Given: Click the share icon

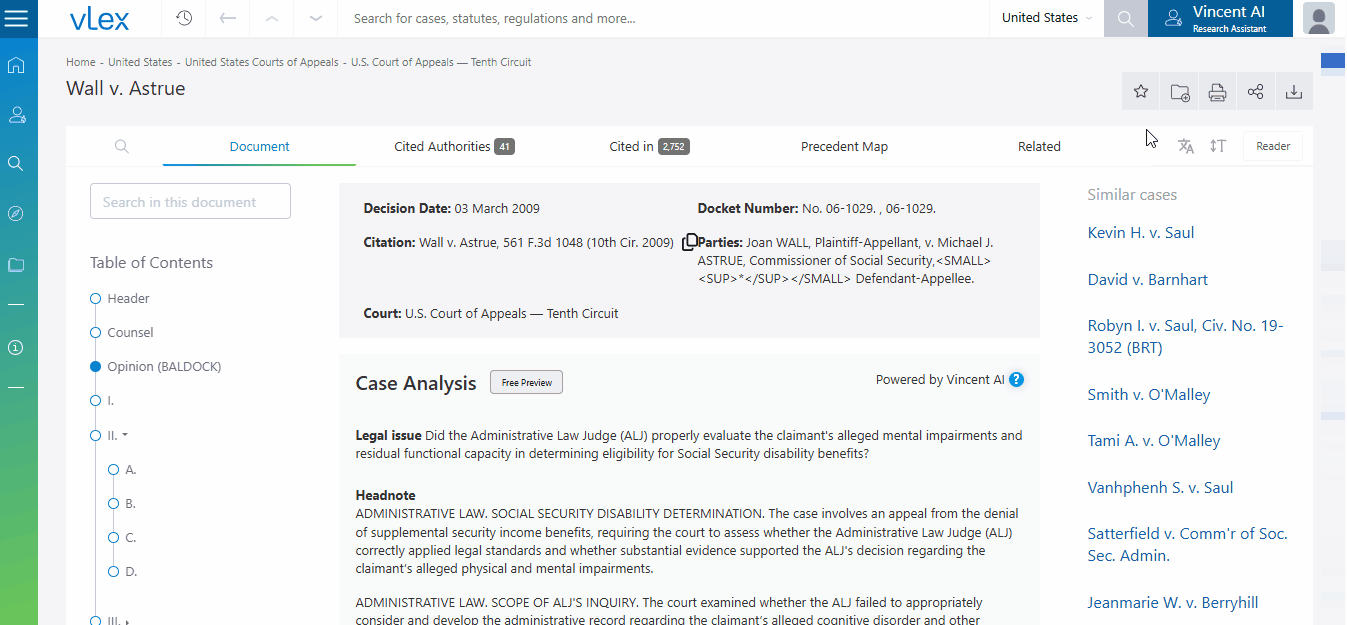Looking at the screenshot, I should coord(1256,92).
